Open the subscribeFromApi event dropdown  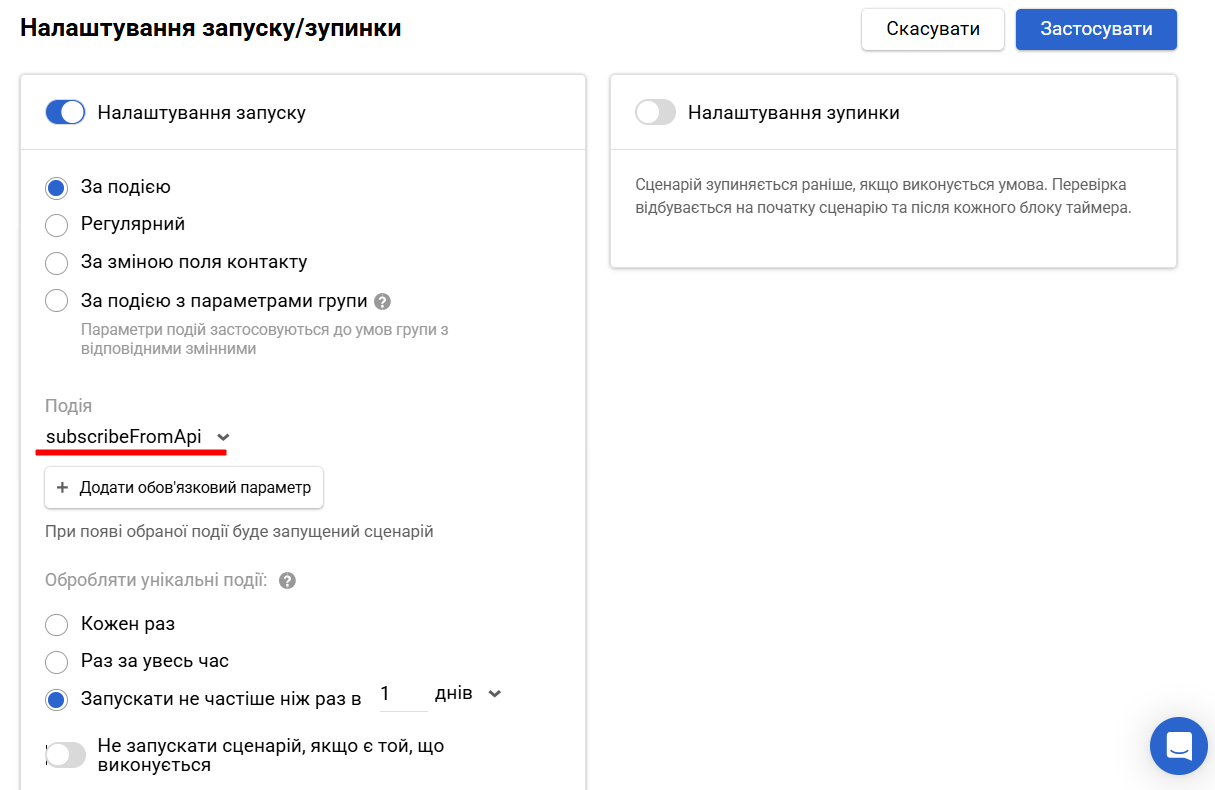click(x=130, y=437)
